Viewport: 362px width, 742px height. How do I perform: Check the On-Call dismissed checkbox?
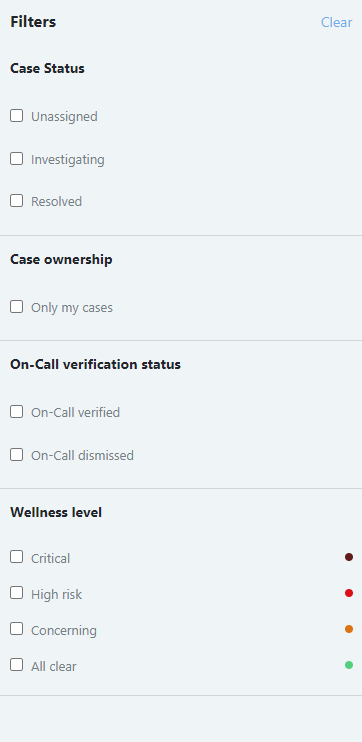click(x=17, y=454)
